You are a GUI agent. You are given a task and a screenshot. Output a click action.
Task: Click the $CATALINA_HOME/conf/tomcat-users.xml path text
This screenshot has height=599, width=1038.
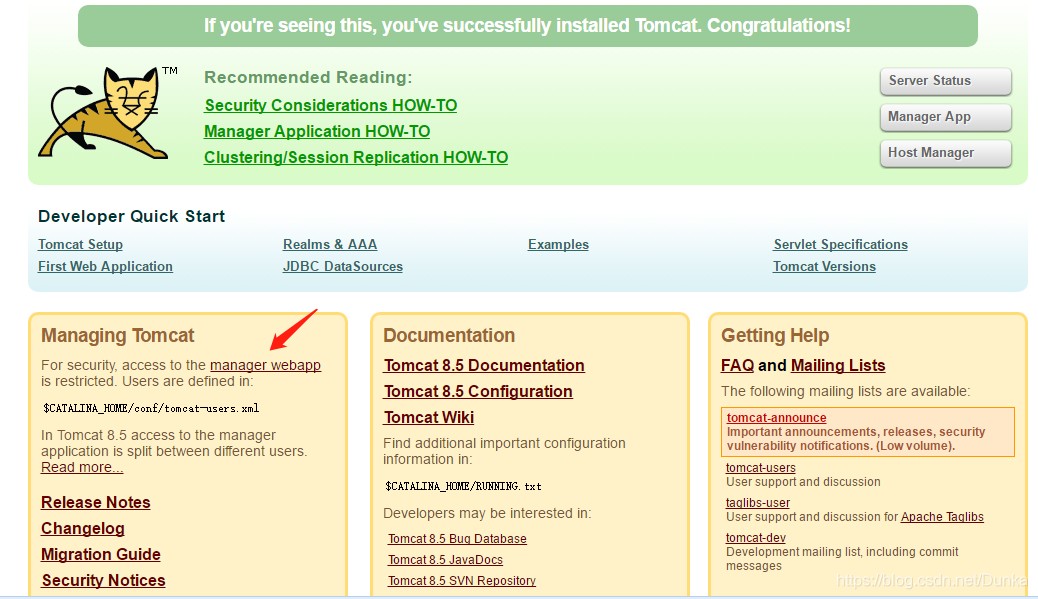click(151, 408)
